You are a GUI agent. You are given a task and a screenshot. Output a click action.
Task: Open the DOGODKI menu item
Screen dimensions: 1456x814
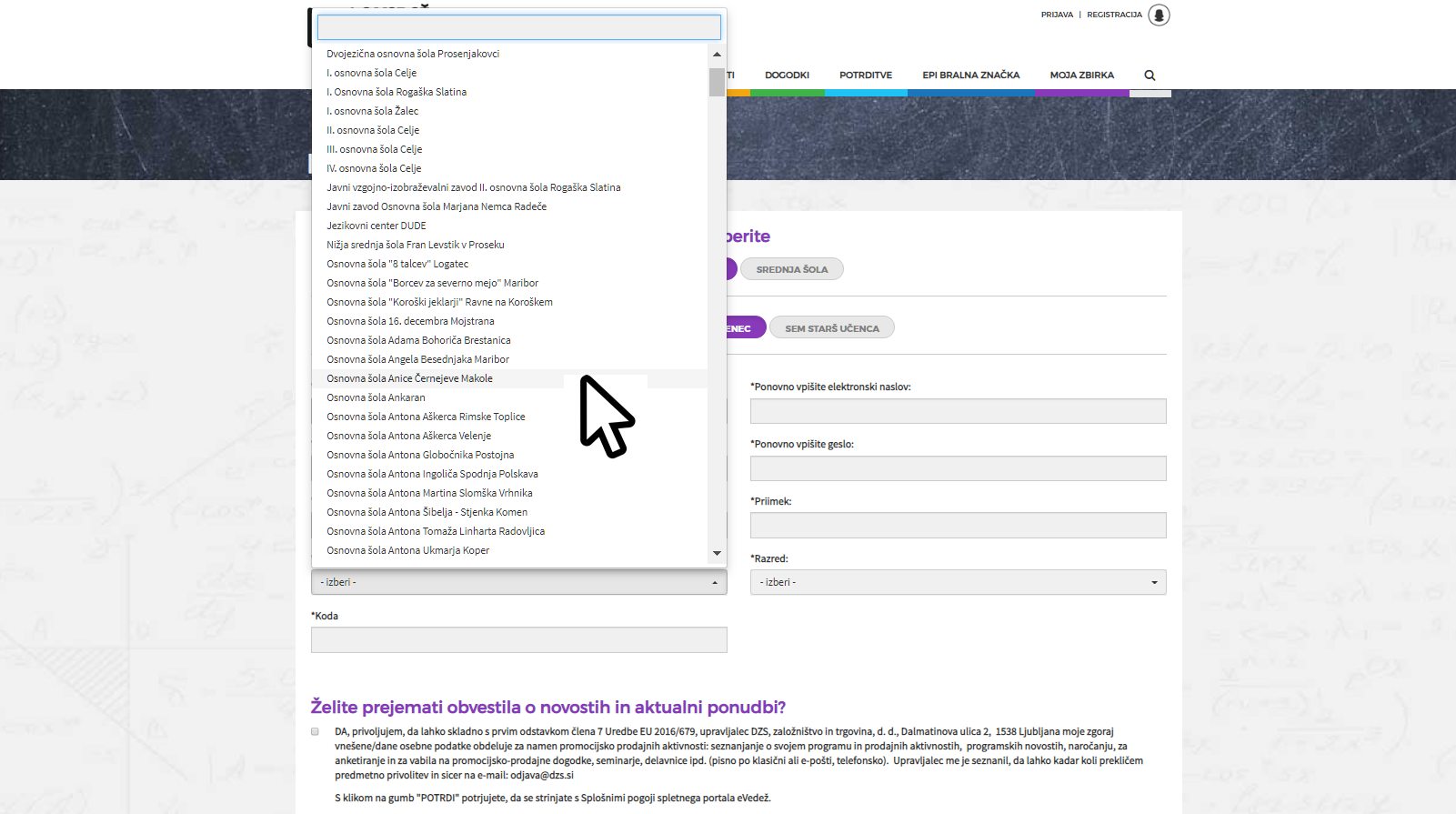tap(787, 75)
